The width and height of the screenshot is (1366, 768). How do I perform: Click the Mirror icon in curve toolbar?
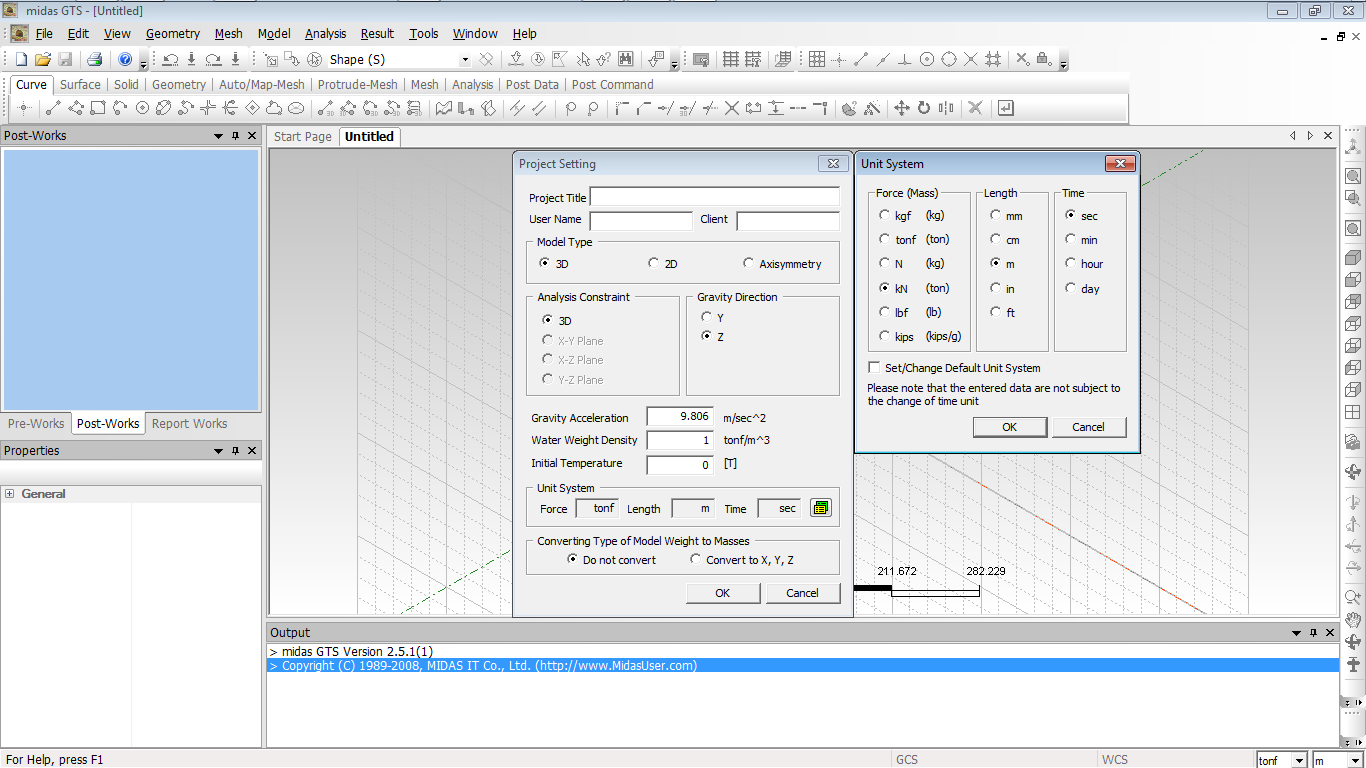pos(946,108)
